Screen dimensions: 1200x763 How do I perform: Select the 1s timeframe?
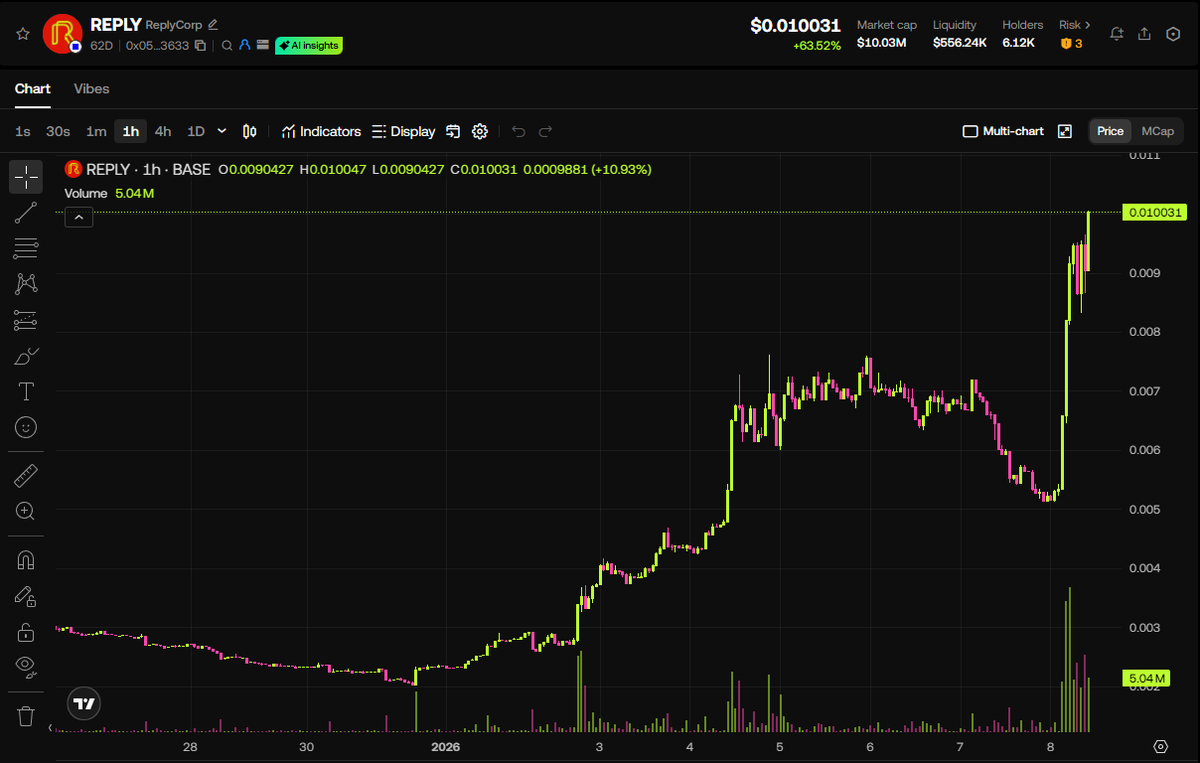(x=22, y=131)
